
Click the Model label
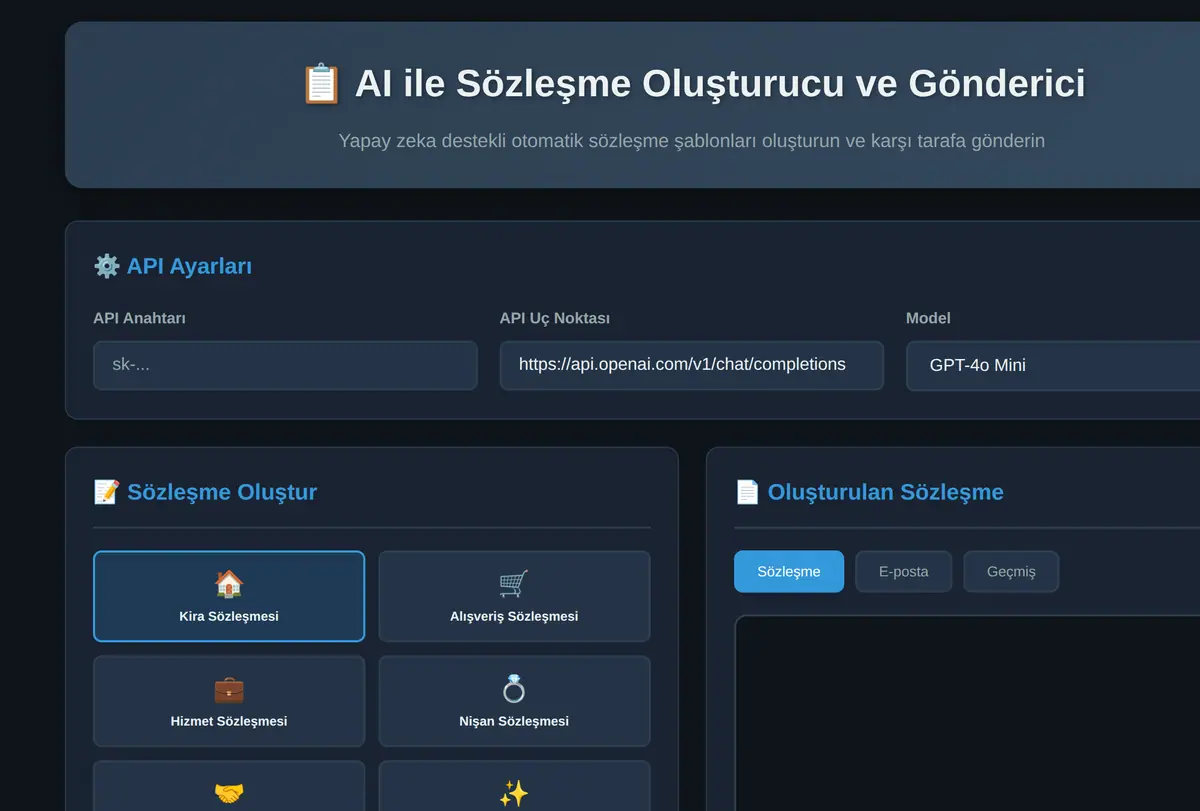point(928,318)
